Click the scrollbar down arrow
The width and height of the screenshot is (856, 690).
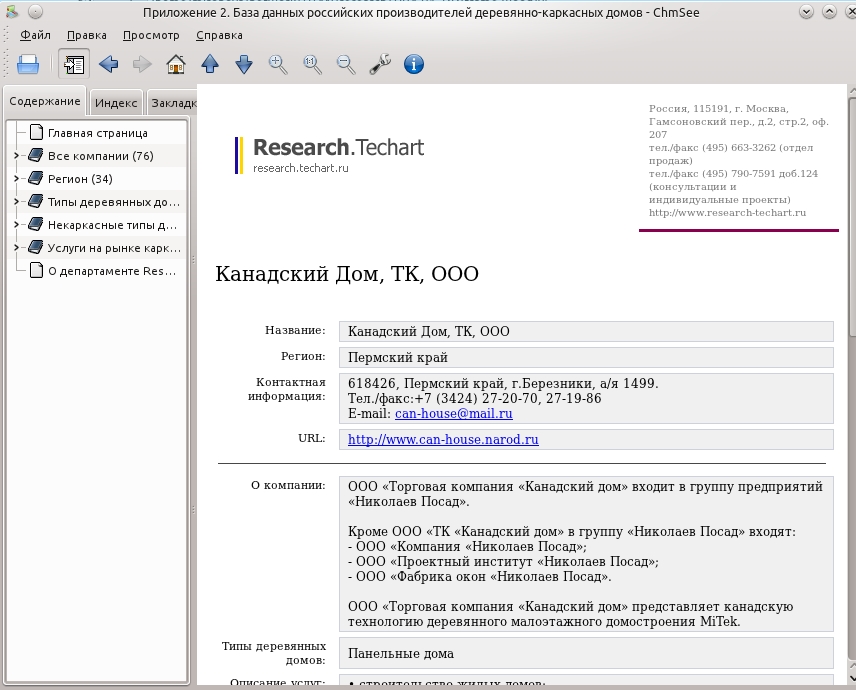coord(852,678)
